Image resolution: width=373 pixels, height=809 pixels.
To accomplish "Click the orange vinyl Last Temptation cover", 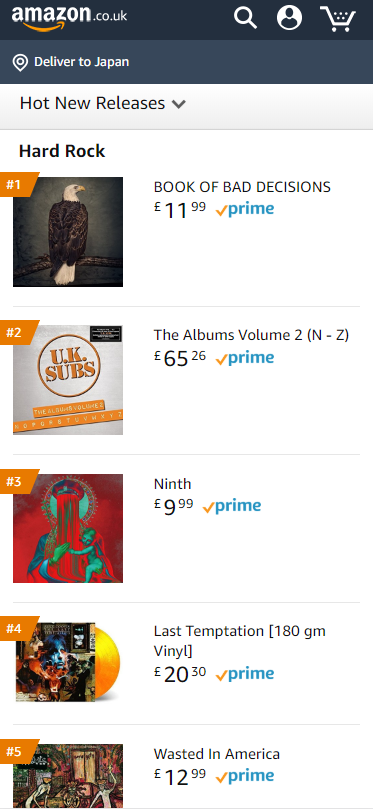I will (68, 662).
